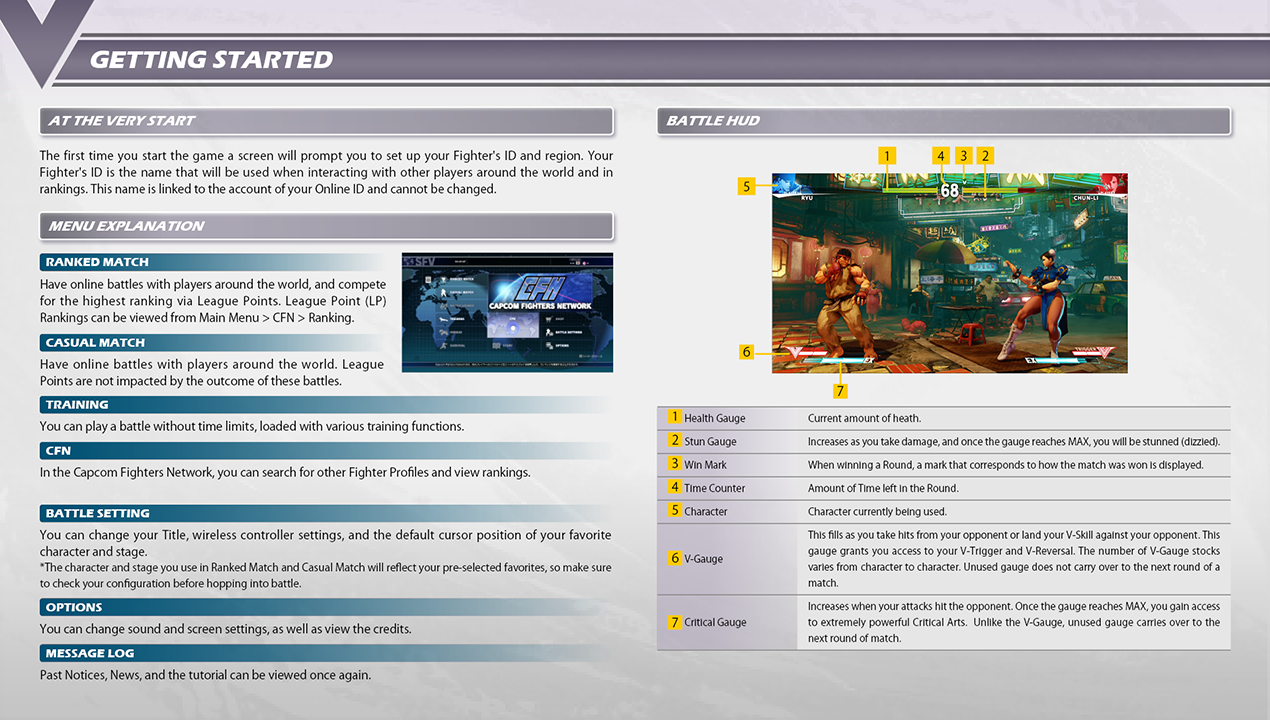
Task: Click Chun-Li's EX critical gauge bar
Action: [1055, 361]
